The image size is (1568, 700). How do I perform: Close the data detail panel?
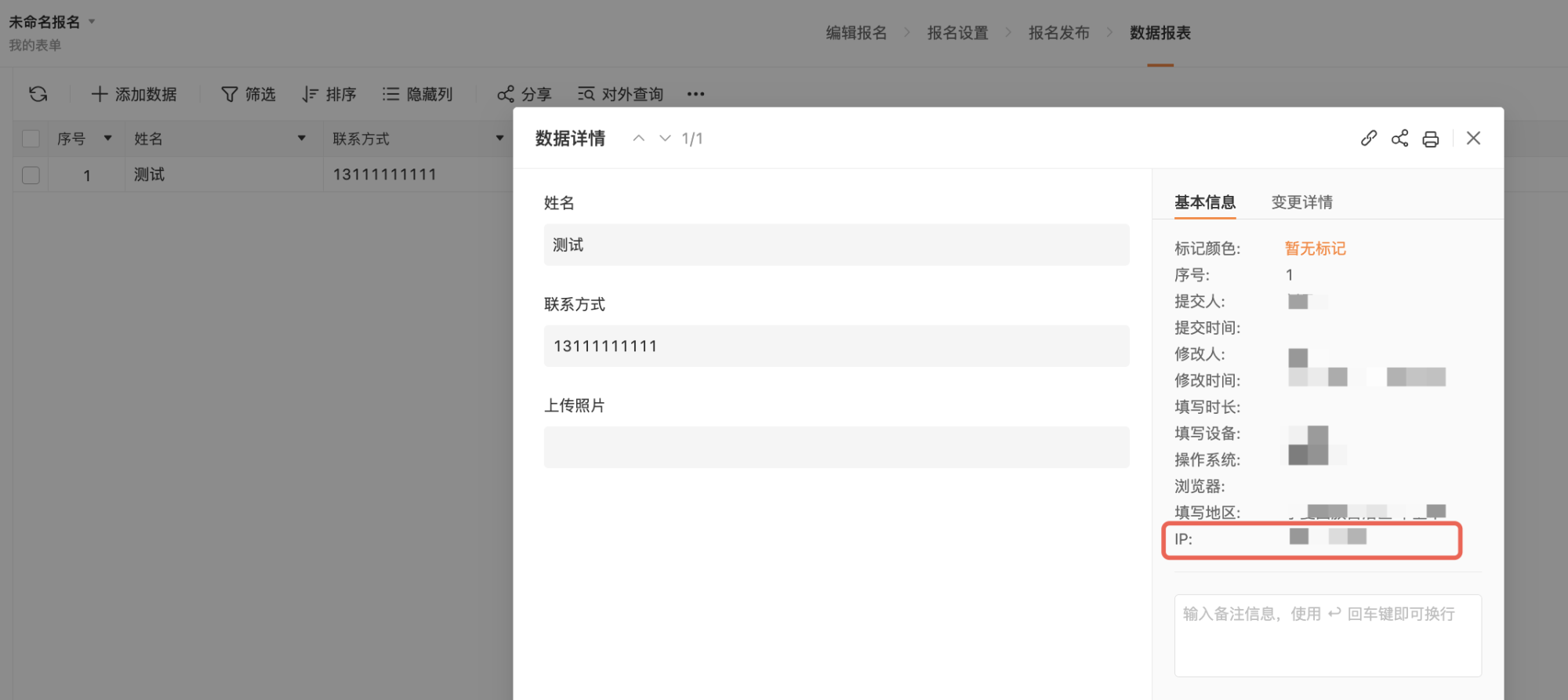(1473, 139)
